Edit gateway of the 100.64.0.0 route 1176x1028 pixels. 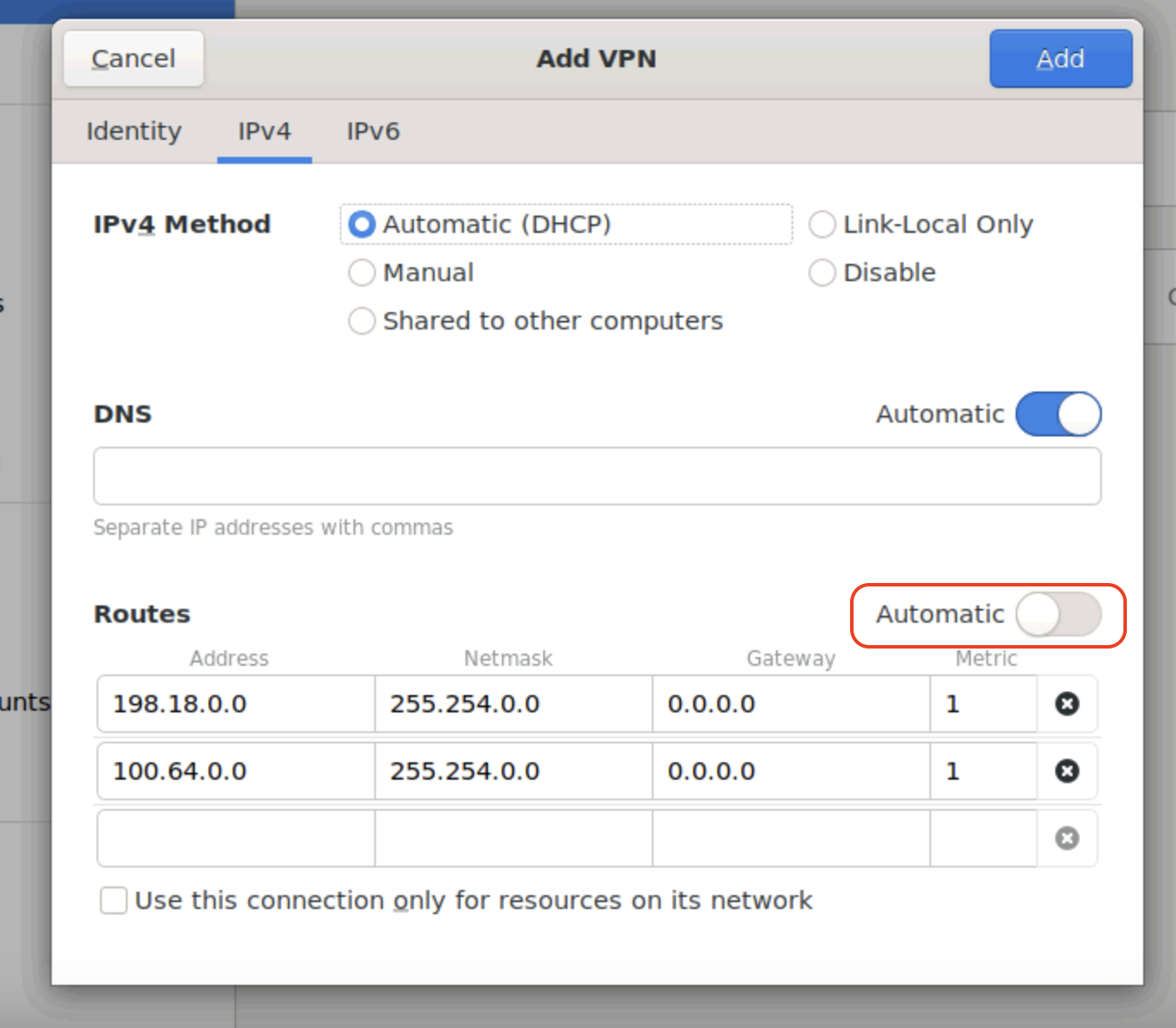pyautogui.click(x=791, y=771)
